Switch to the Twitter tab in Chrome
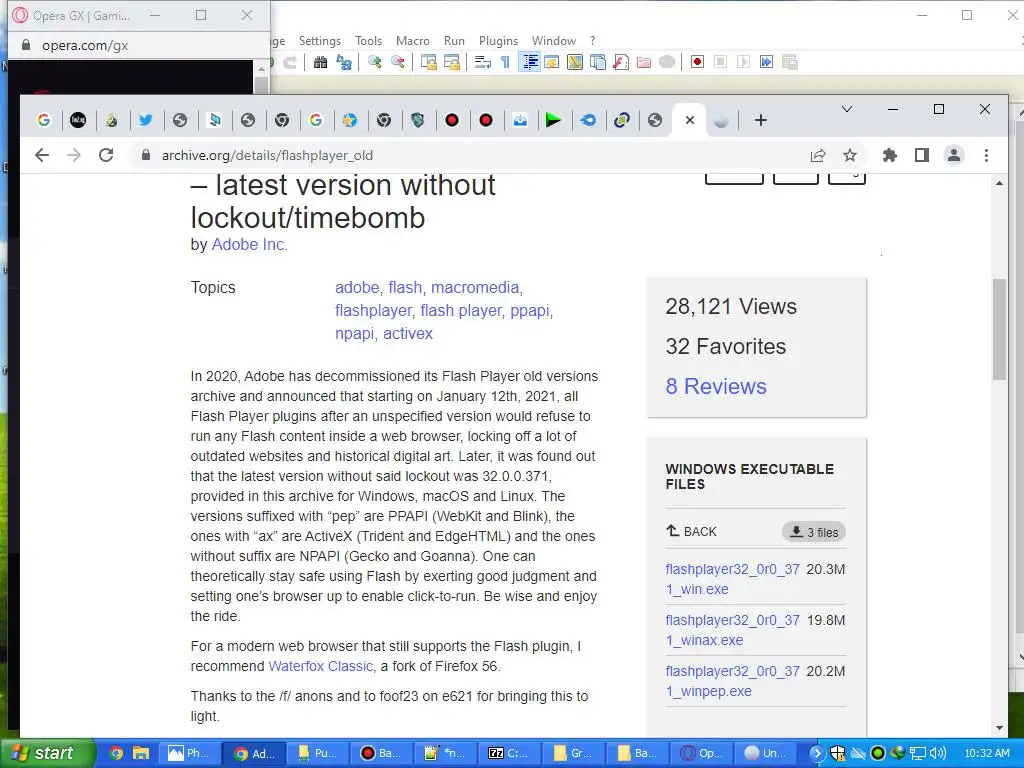 point(146,120)
